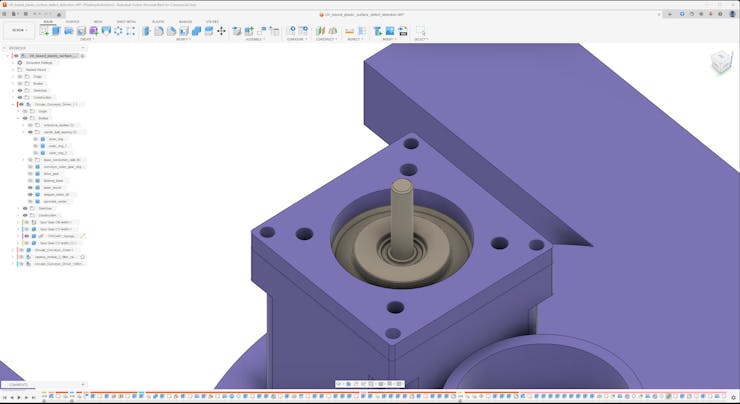Expand the reference_bodies folder
Screen dimensions: 740x404
coord(24,125)
